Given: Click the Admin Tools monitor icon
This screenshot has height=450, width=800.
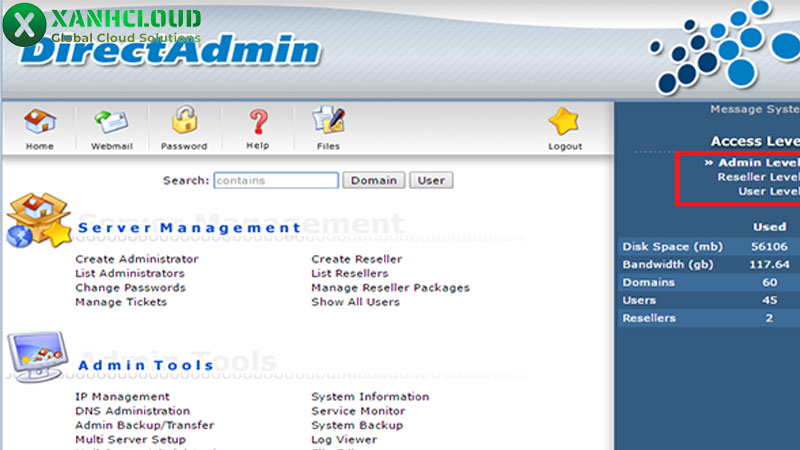Looking at the screenshot, I should (x=37, y=357).
